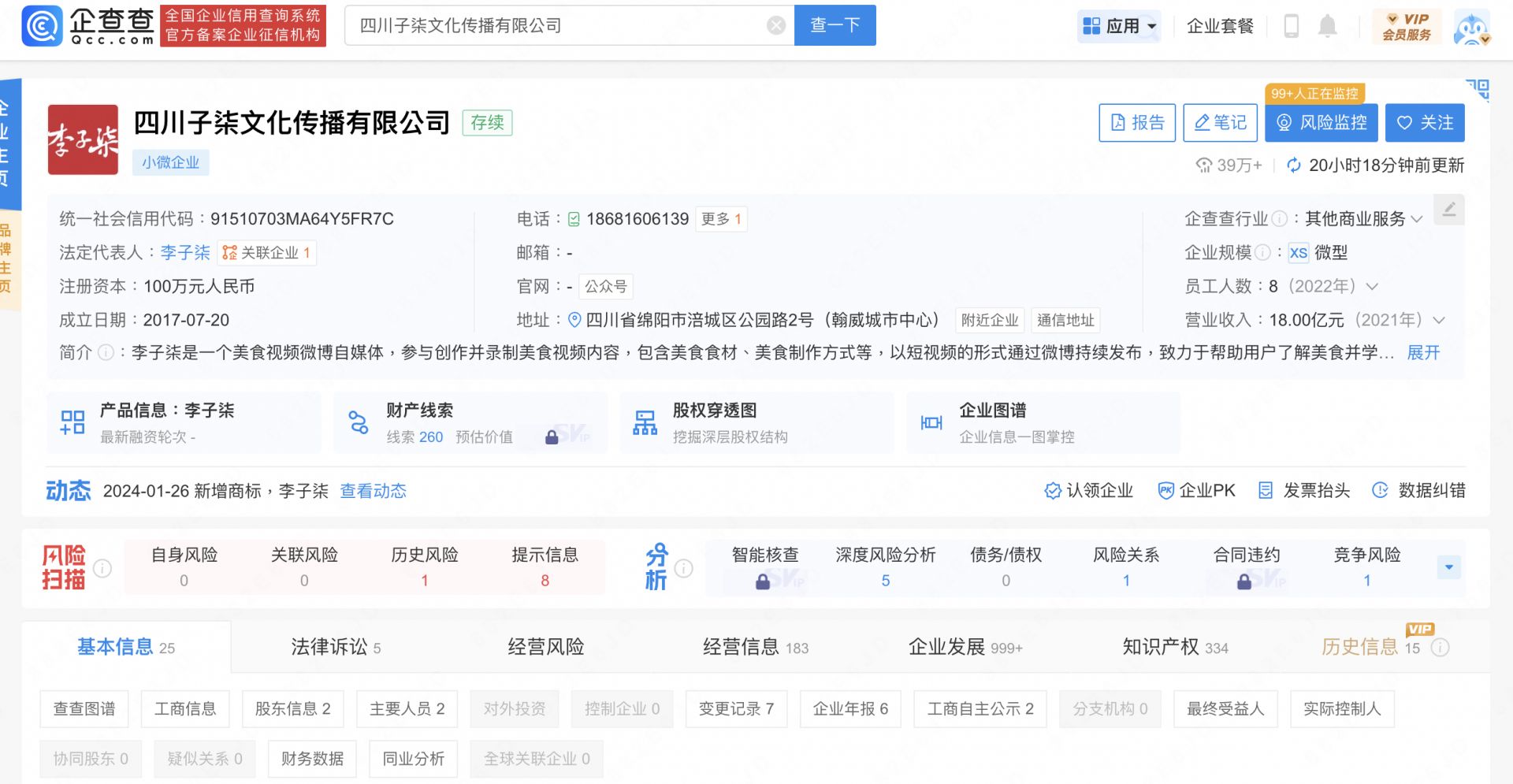Viewport: 1513px width, 784px height.
Task: Click the 查一下 search button
Action: pyautogui.click(x=835, y=25)
